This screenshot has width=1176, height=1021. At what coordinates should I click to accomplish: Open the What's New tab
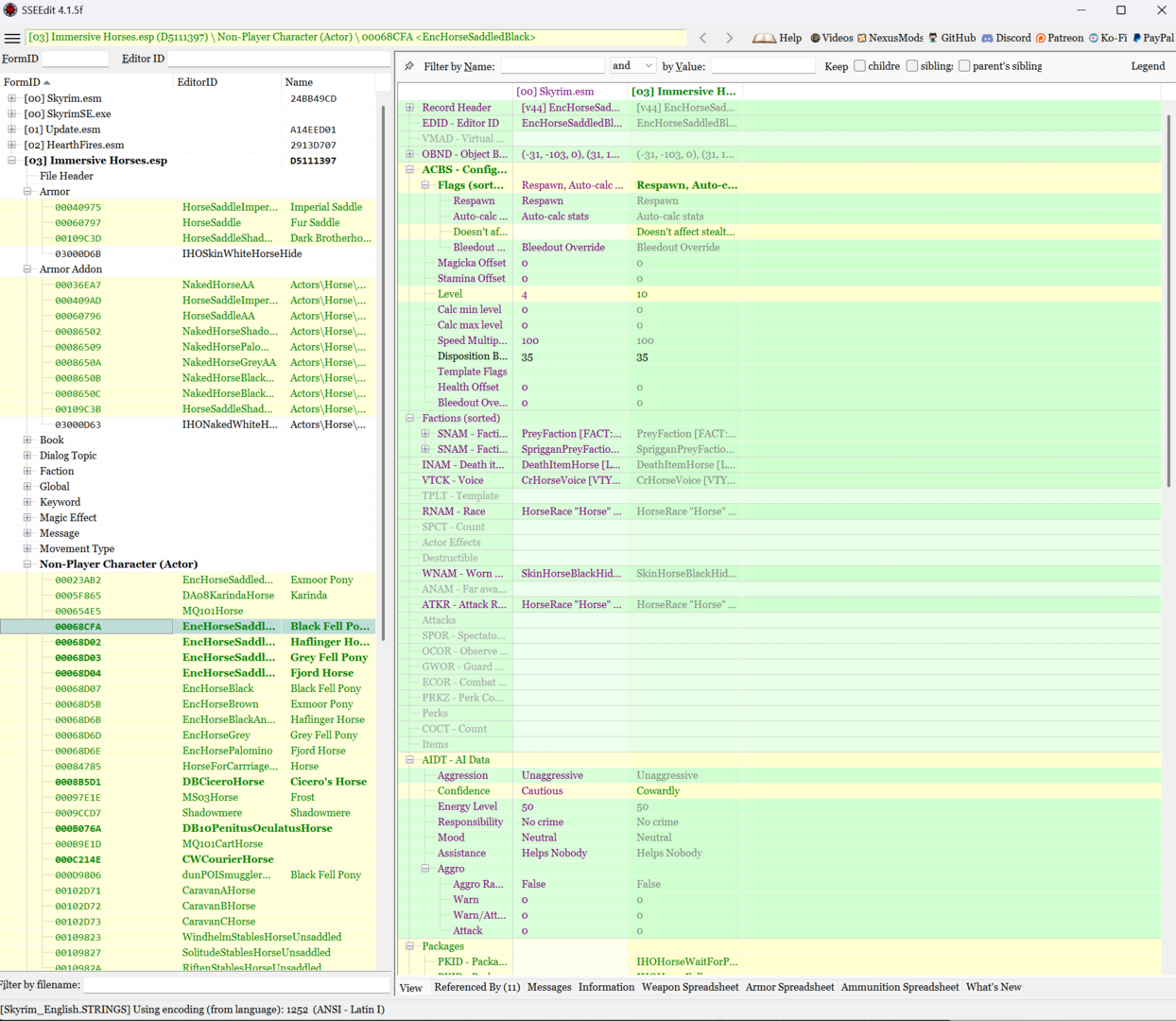pyautogui.click(x=994, y=987)
